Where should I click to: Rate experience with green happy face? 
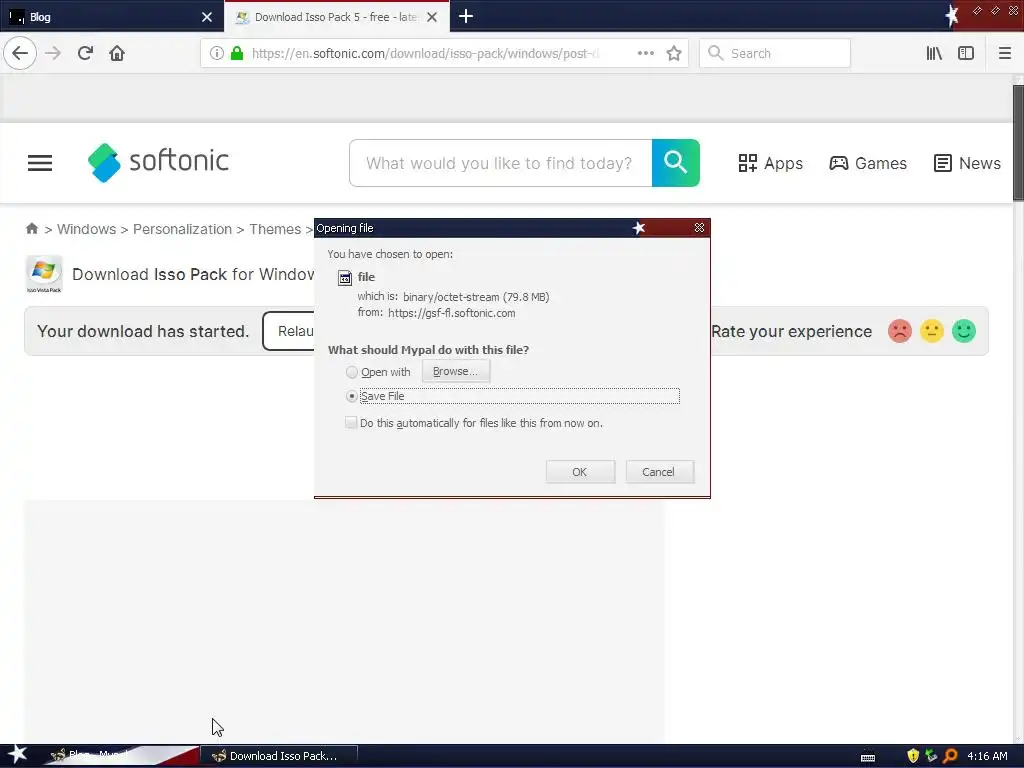coord(964,331)
